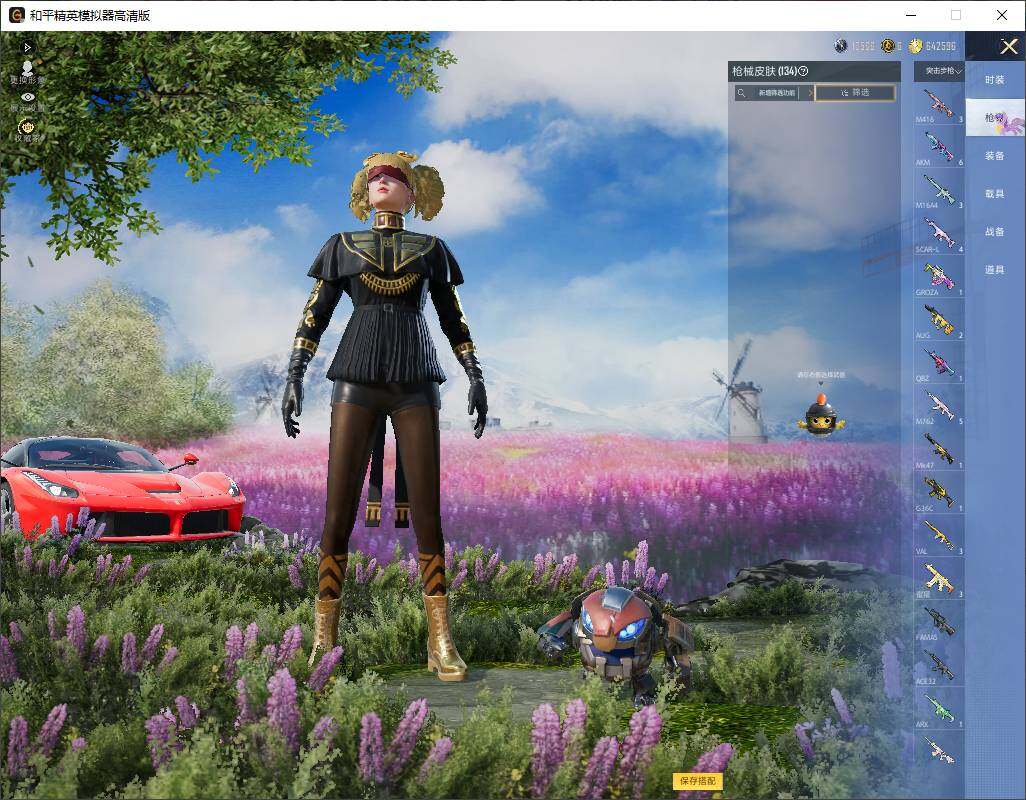1026x800 pixels.
Task: Pick the ACE32 rifle skin
Action: point(939,666)
